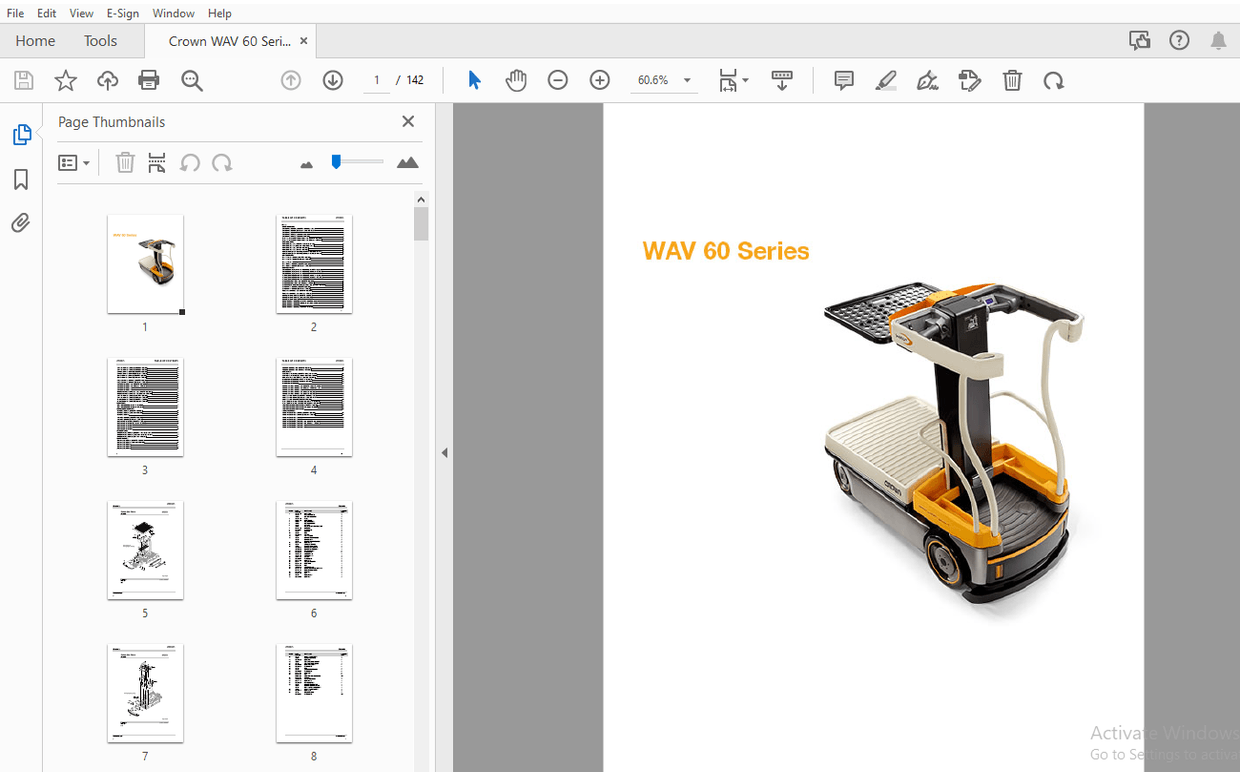Viewport: 1240px width, 772px height.
Task: View the Attachments panel
Action: (x=21, y=222)
